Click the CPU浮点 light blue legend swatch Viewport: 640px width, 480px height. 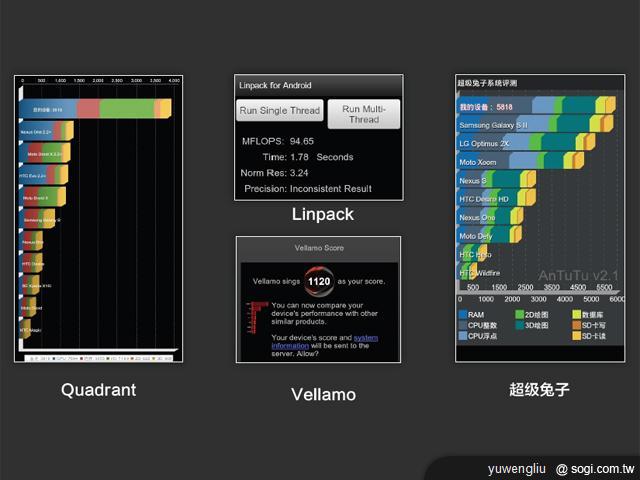click(461, 336)
